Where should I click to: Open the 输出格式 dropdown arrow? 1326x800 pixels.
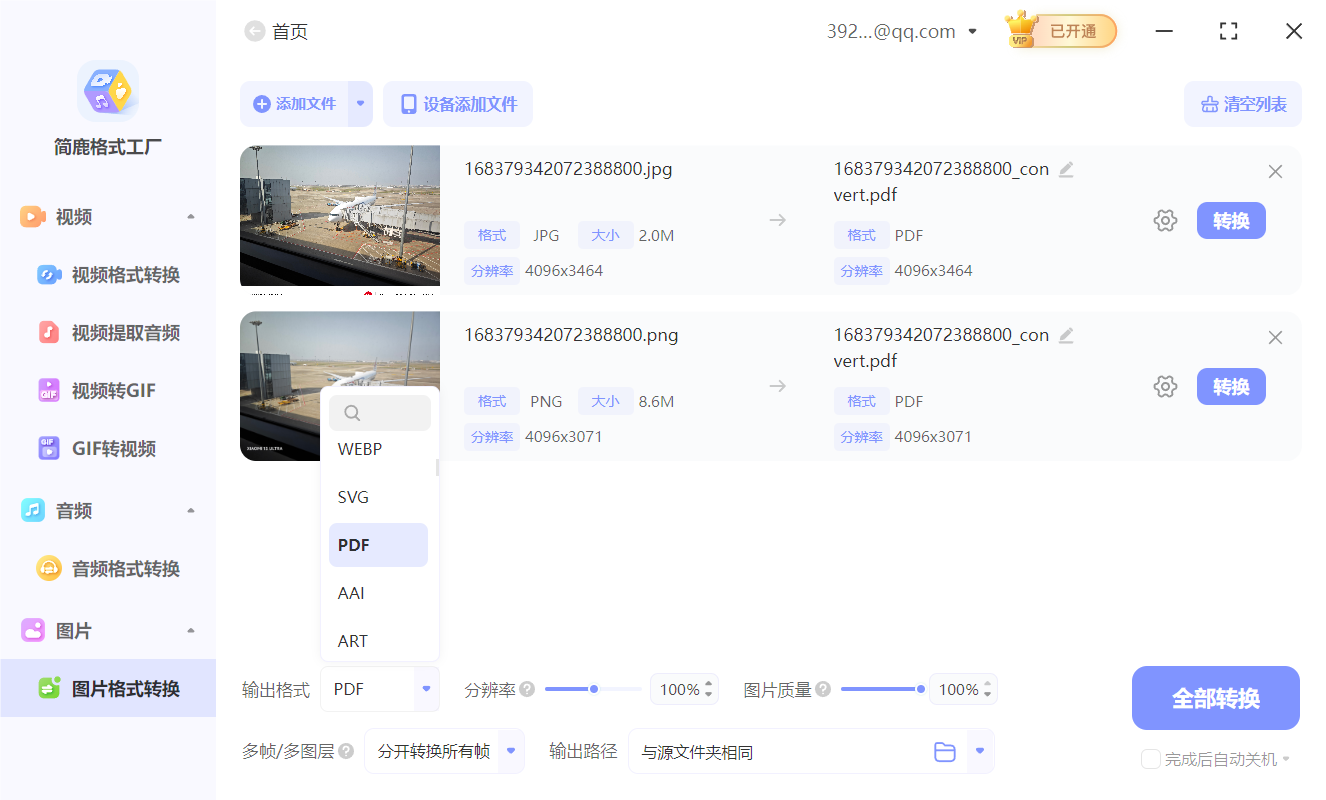click(427, 689)
